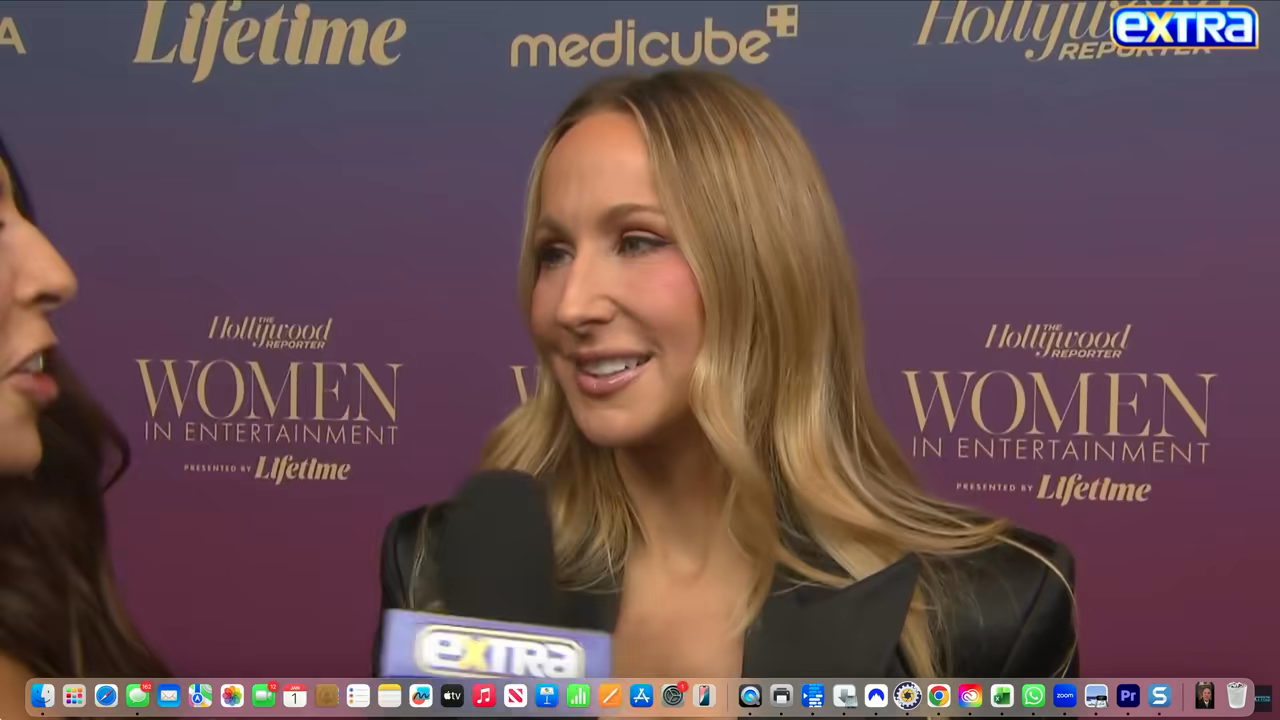Open QuickTime Player in the Dock
The height and width of the screenshot is (720, 1280).
coord(750,696)
